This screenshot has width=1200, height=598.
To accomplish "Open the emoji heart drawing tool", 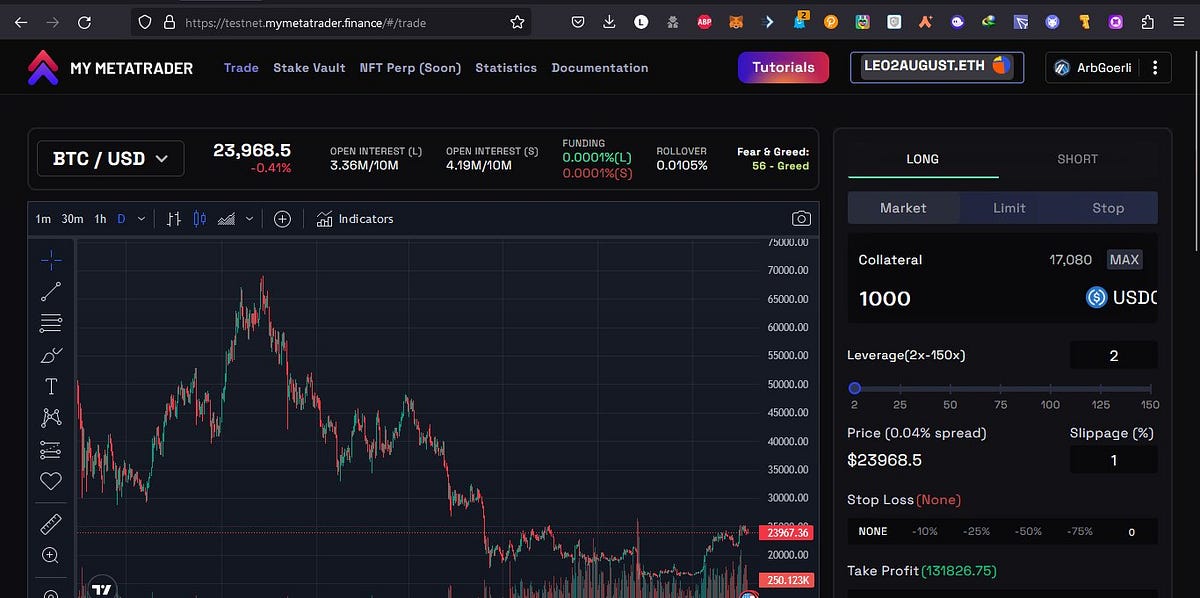I will 51,481.
